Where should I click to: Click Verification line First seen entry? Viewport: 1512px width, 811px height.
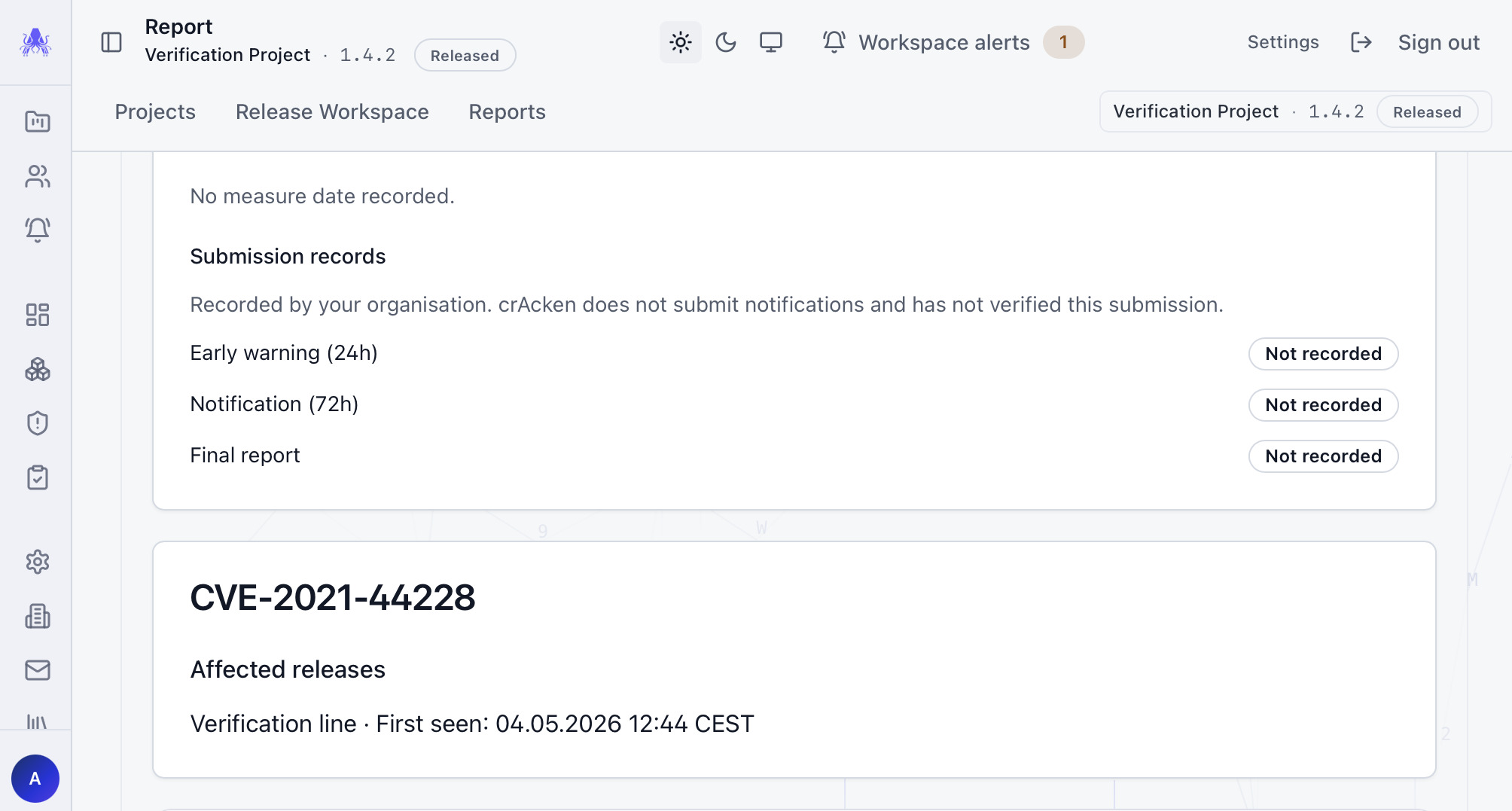click(x=472, y=724)
